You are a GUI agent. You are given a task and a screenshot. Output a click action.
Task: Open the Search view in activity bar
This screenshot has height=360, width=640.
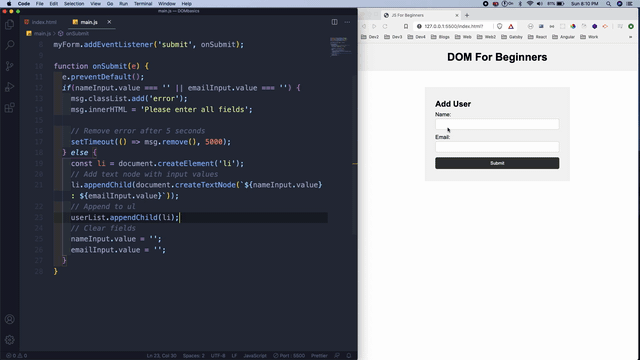(x=9, y=45)
